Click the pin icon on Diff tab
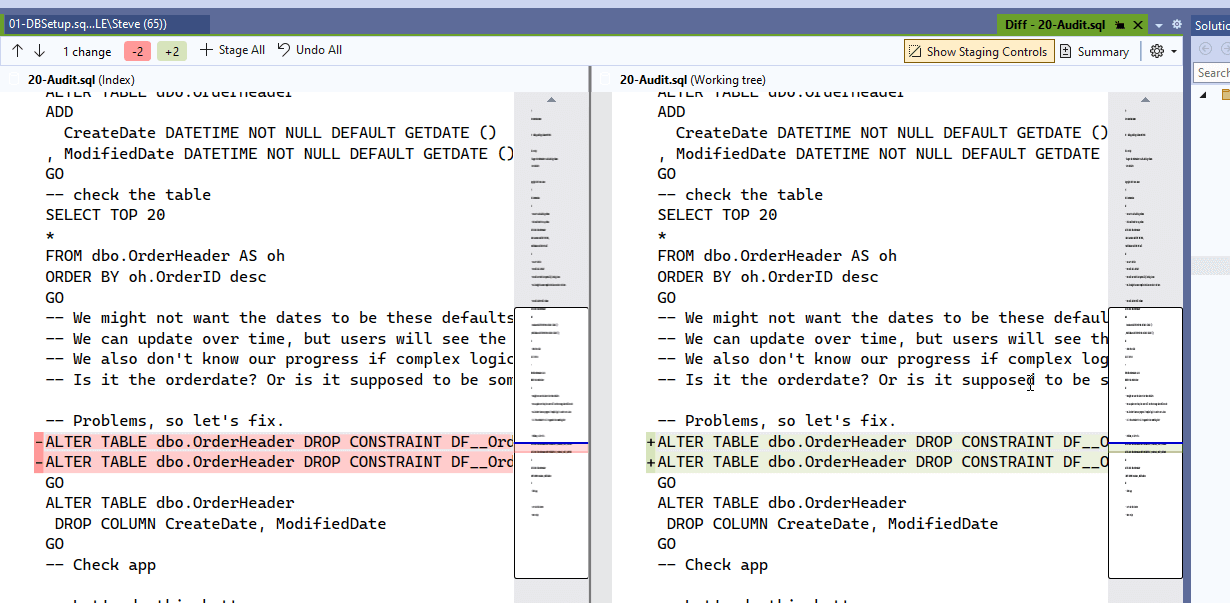This screenshot has width=1230, height=603. click(1122, 24)
